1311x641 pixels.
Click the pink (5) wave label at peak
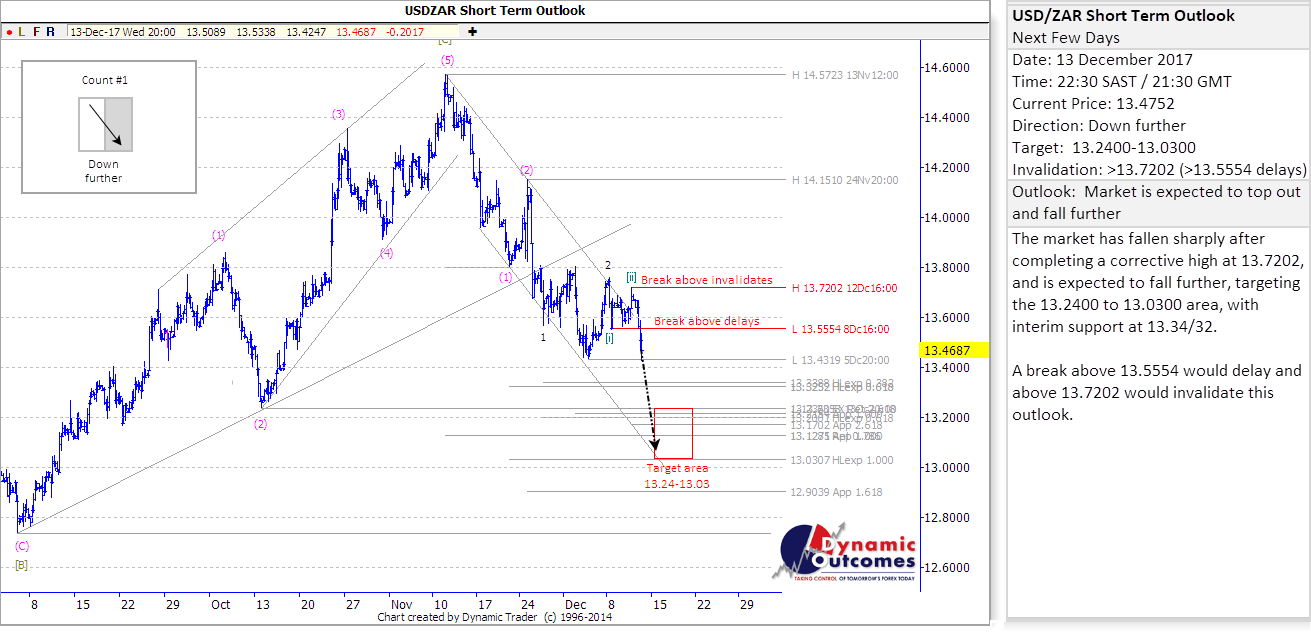pos(447,60)
